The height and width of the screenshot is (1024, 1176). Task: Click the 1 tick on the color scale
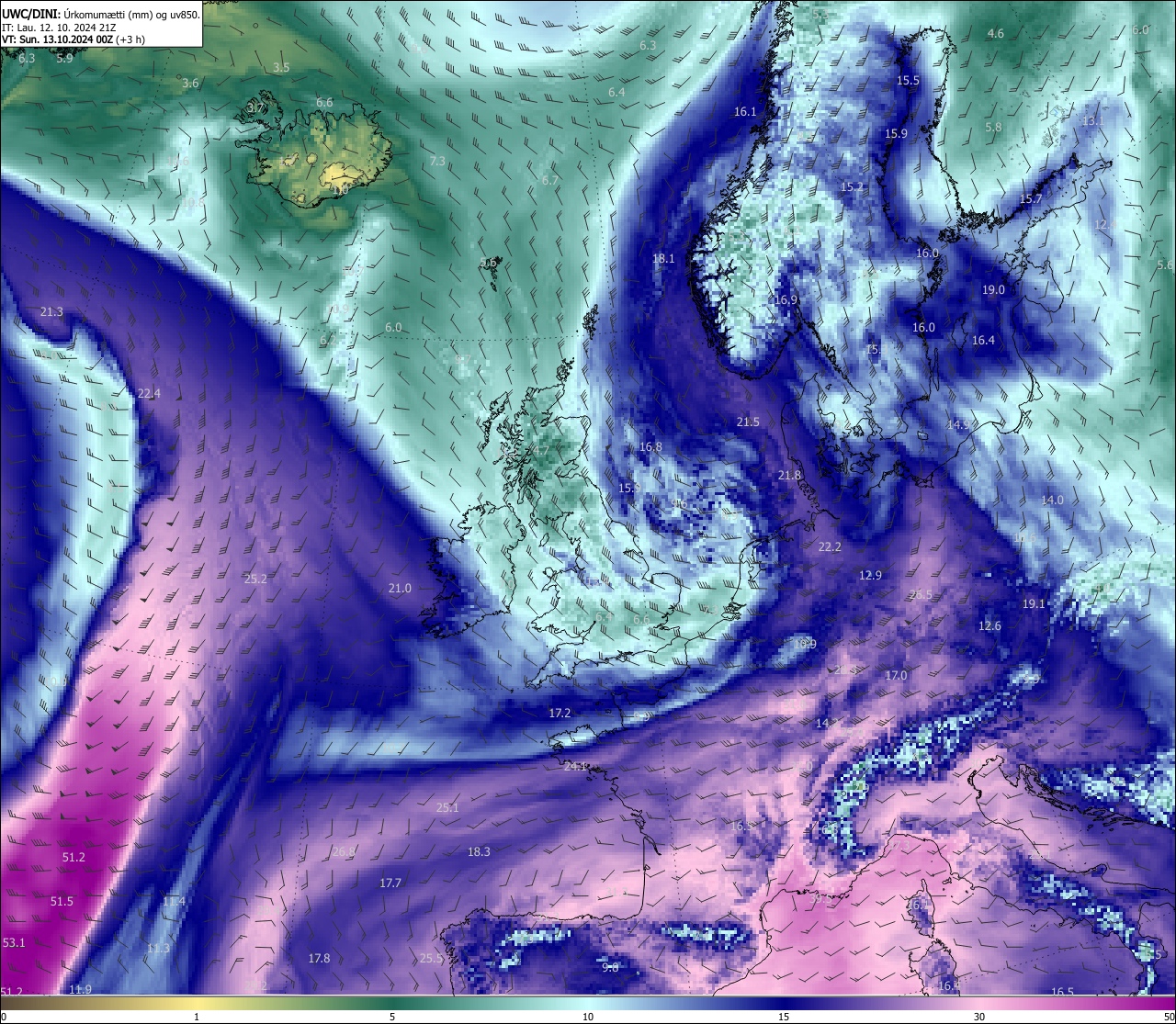197,1017
